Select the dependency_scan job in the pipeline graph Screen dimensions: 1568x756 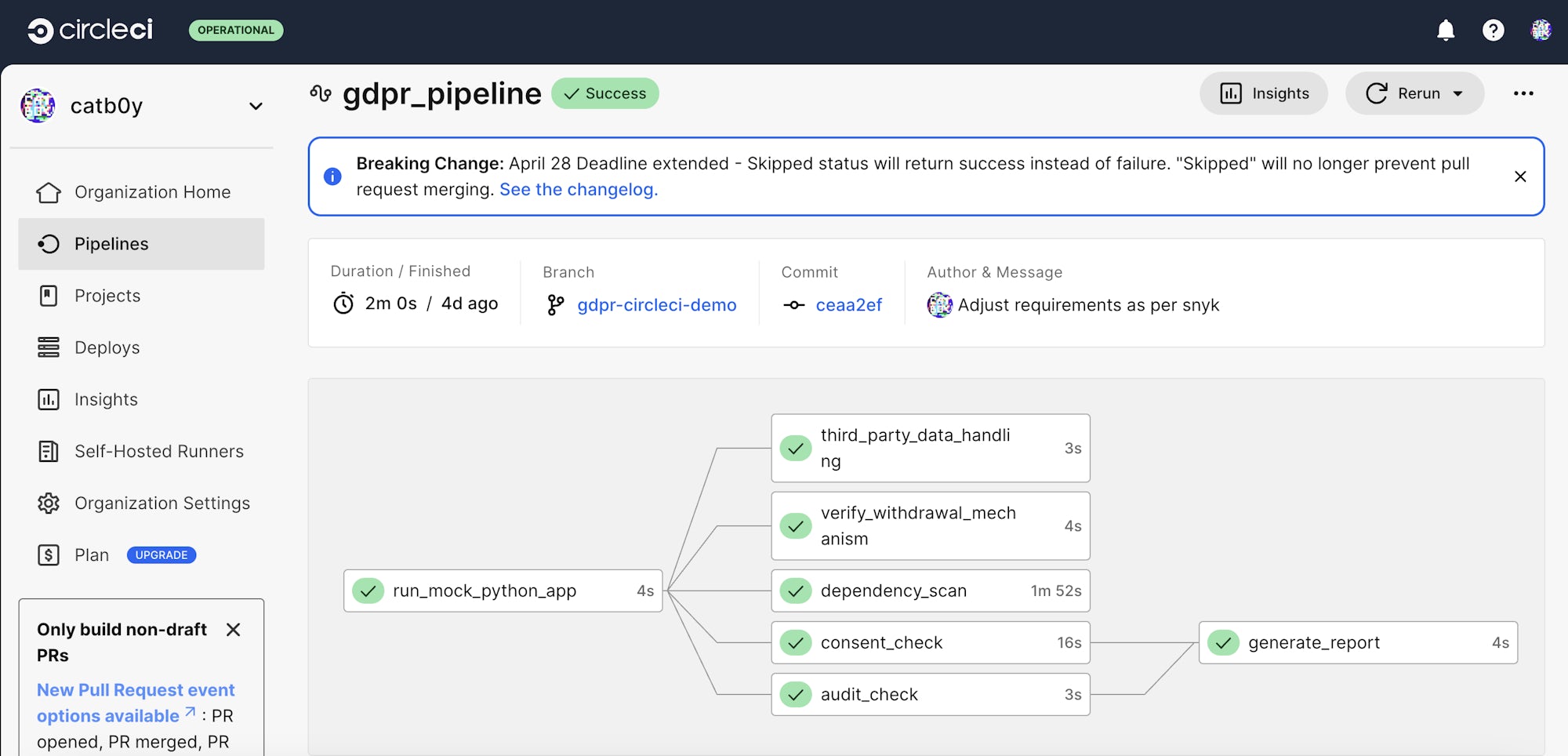point(930,591)
